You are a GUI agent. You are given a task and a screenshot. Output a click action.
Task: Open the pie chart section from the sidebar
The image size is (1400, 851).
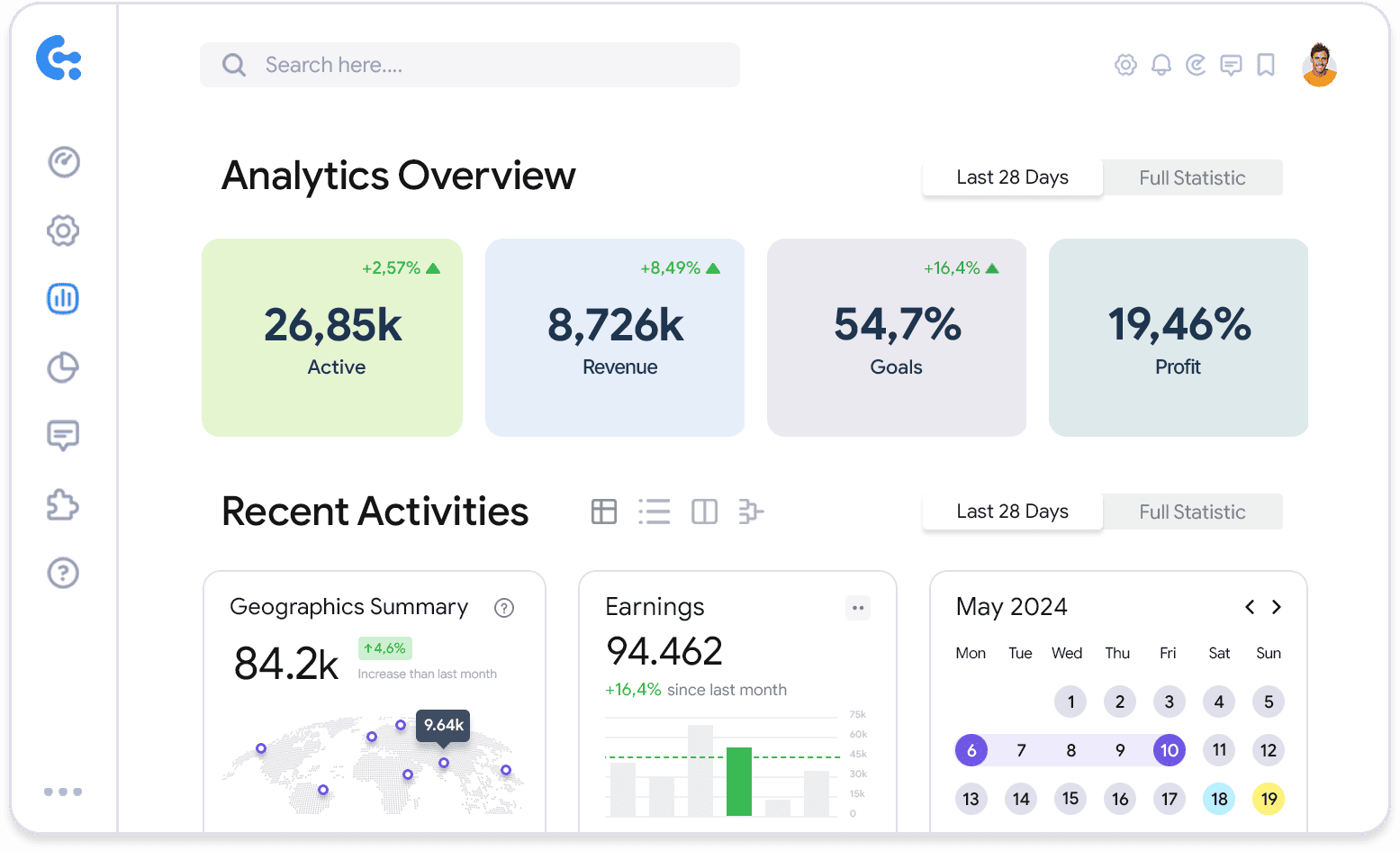click(x=62, y=367)
